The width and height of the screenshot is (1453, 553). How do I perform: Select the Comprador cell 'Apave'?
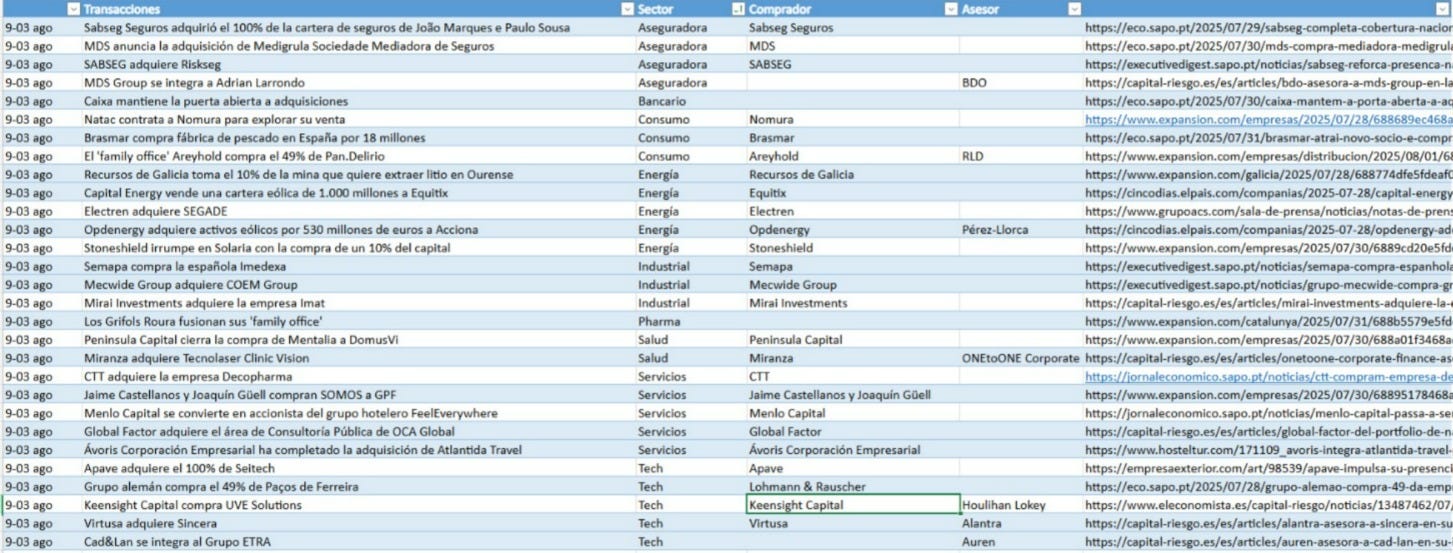[x=853, y=469]
